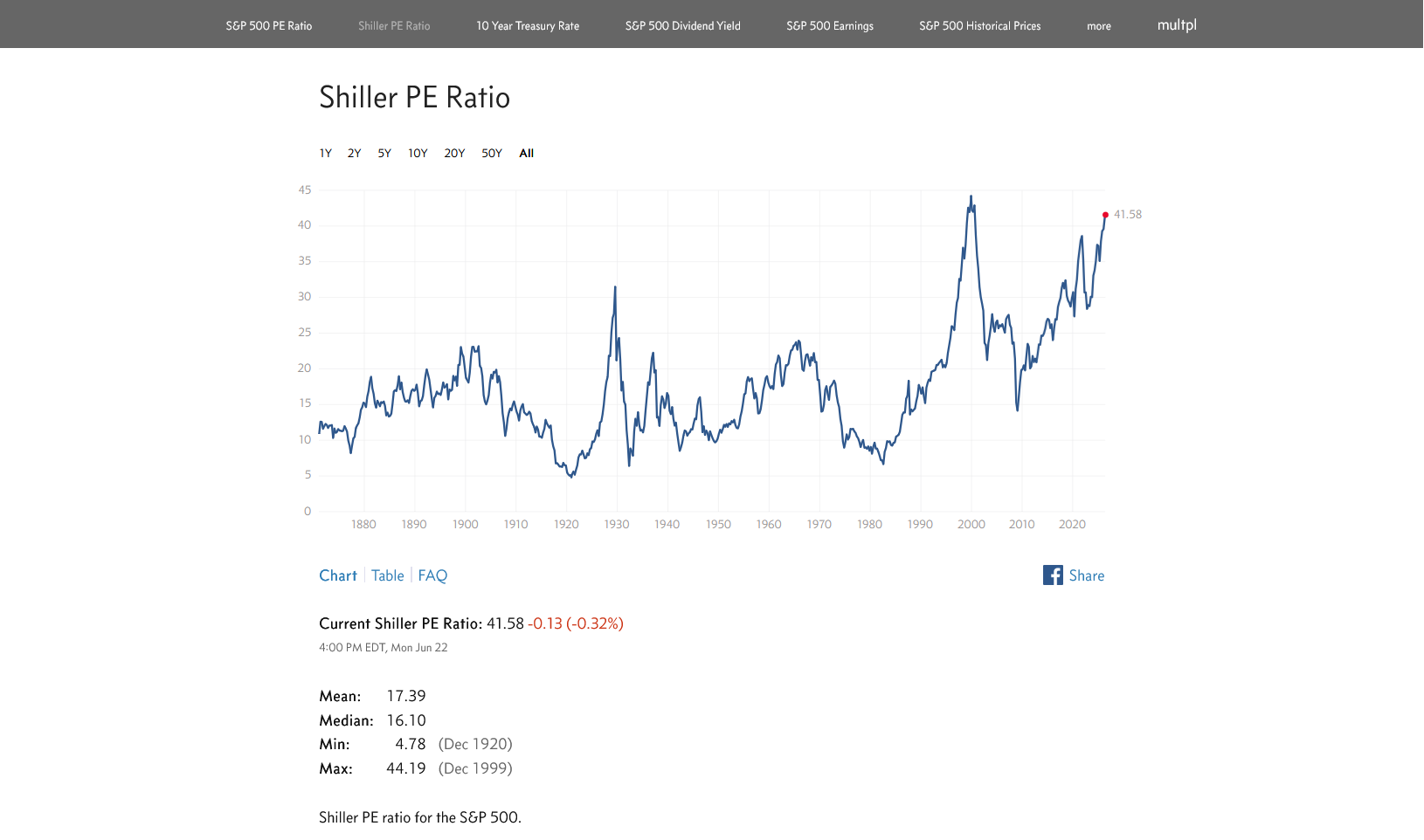Select the 5Y time range
The width and height of the screenshot is (1424, 840).
click(x=384, y=153)
